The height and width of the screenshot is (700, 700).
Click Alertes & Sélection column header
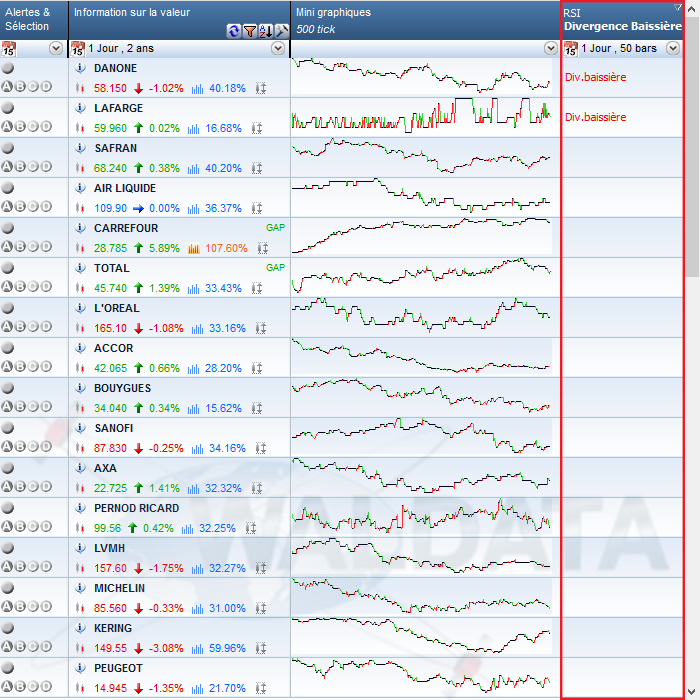tap(34, 20)
